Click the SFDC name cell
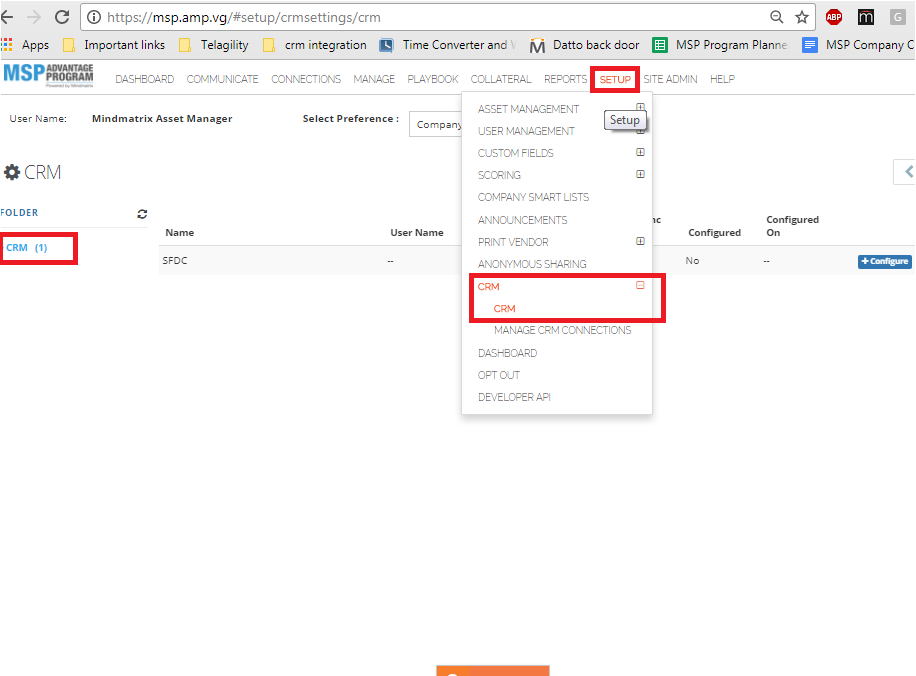This screenshot has width=916, height=676. coord(175,261)
